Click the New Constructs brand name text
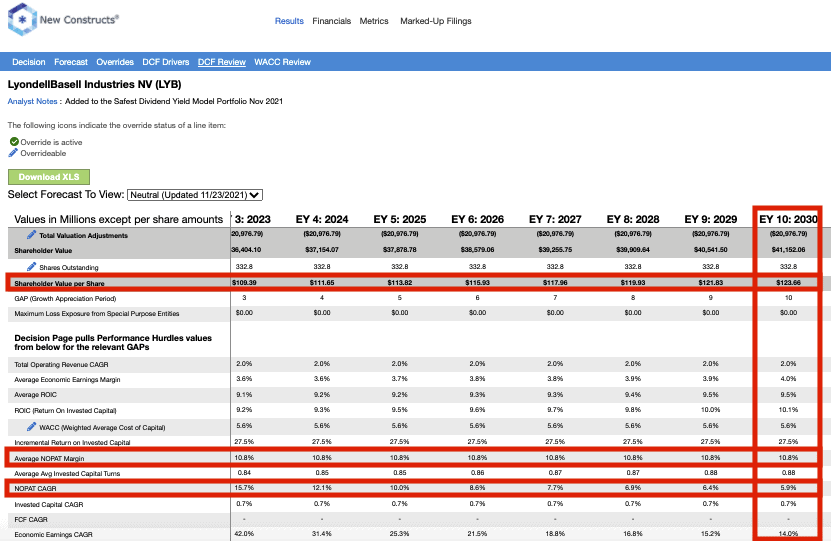Screen dimensions: 831x541 [x=79, y=20]
